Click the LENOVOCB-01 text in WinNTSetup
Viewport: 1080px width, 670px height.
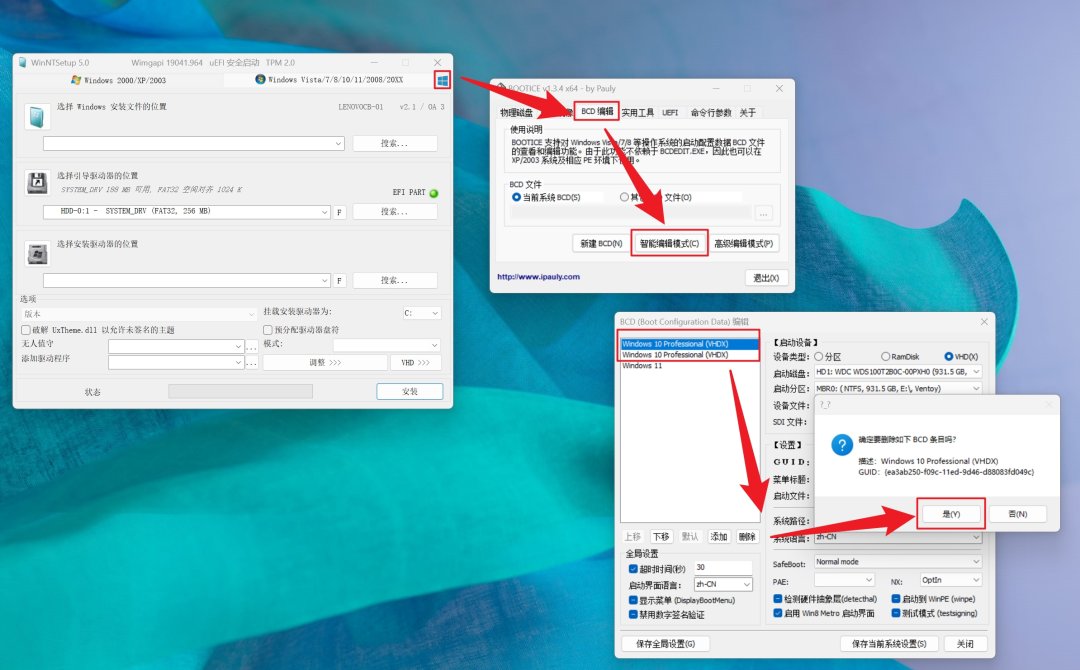point(360,107)
